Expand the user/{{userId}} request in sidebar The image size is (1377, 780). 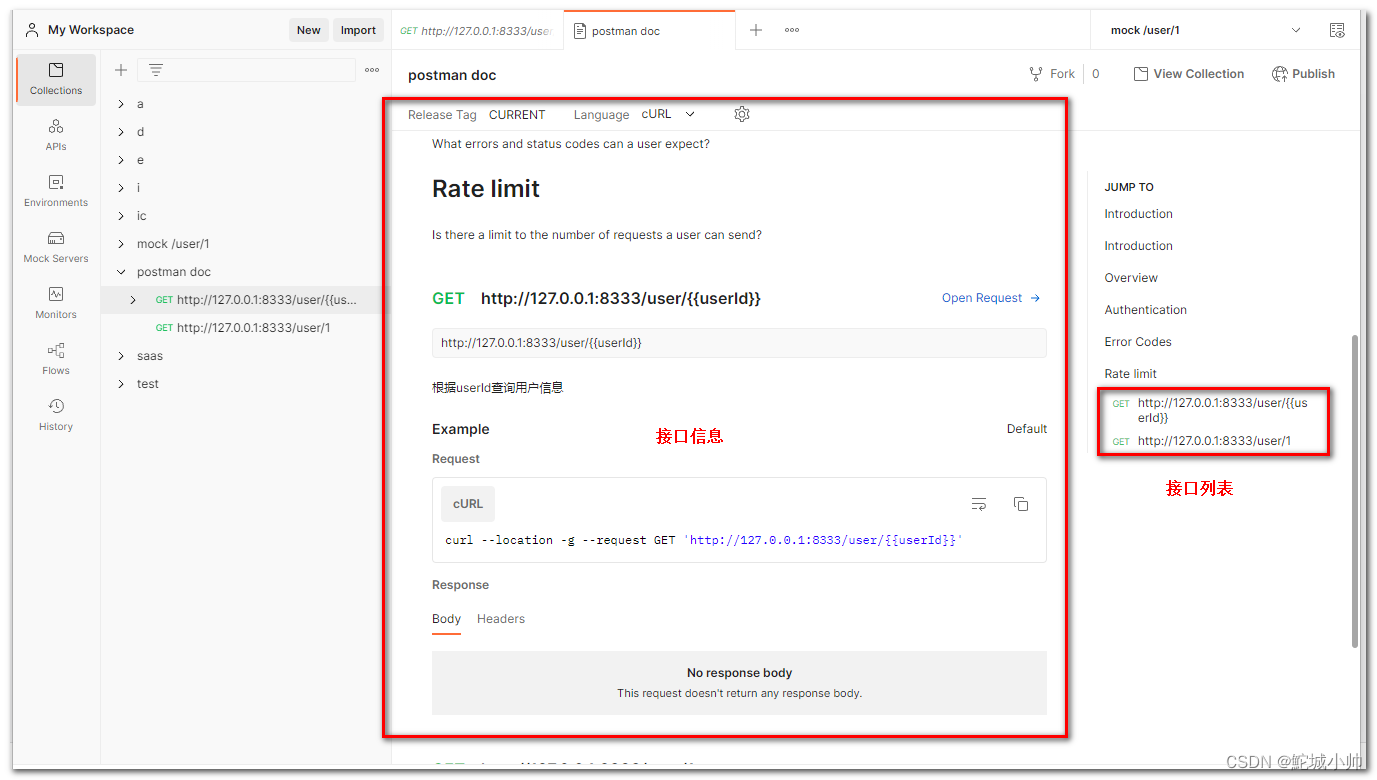pyautogui.click(x=133, y=300)
